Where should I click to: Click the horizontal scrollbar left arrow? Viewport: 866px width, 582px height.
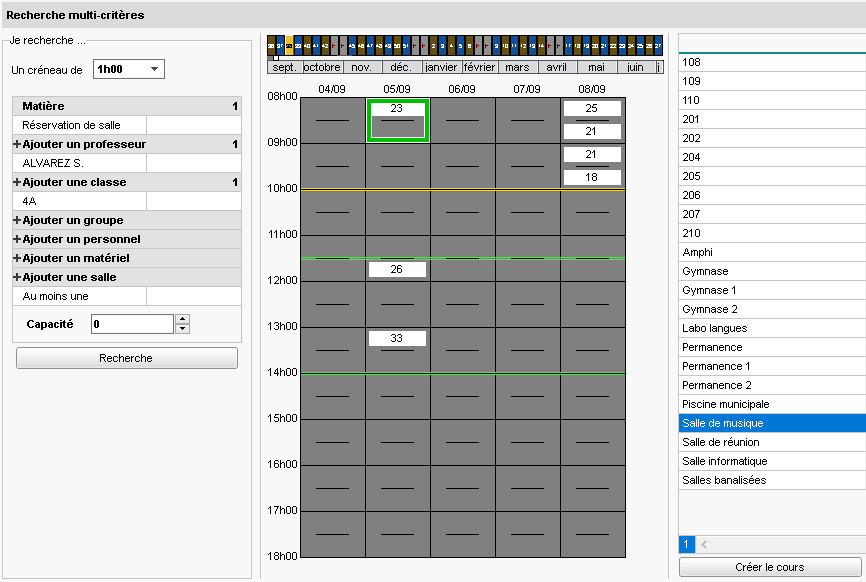(704, 544)
